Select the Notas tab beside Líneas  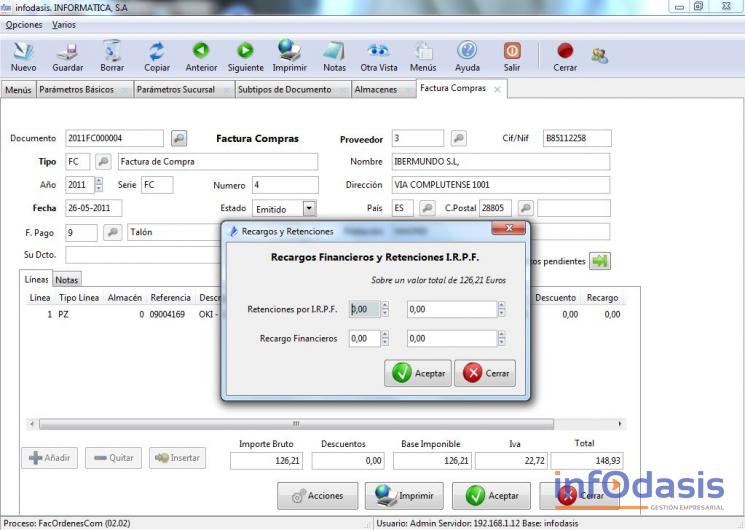(x=67, y=280)
